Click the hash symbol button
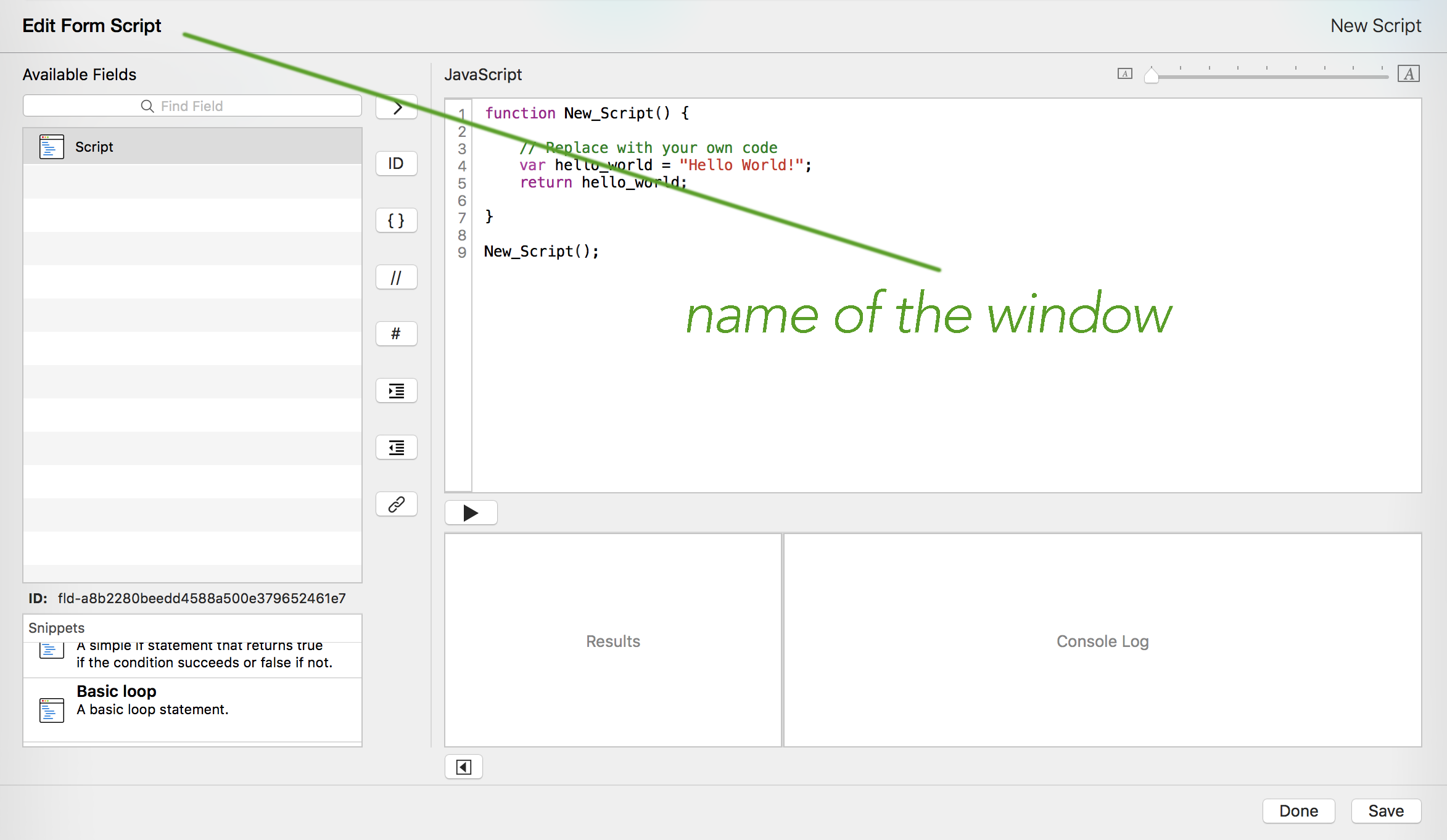The image size is (1447, 840). [x=397, y=334]
